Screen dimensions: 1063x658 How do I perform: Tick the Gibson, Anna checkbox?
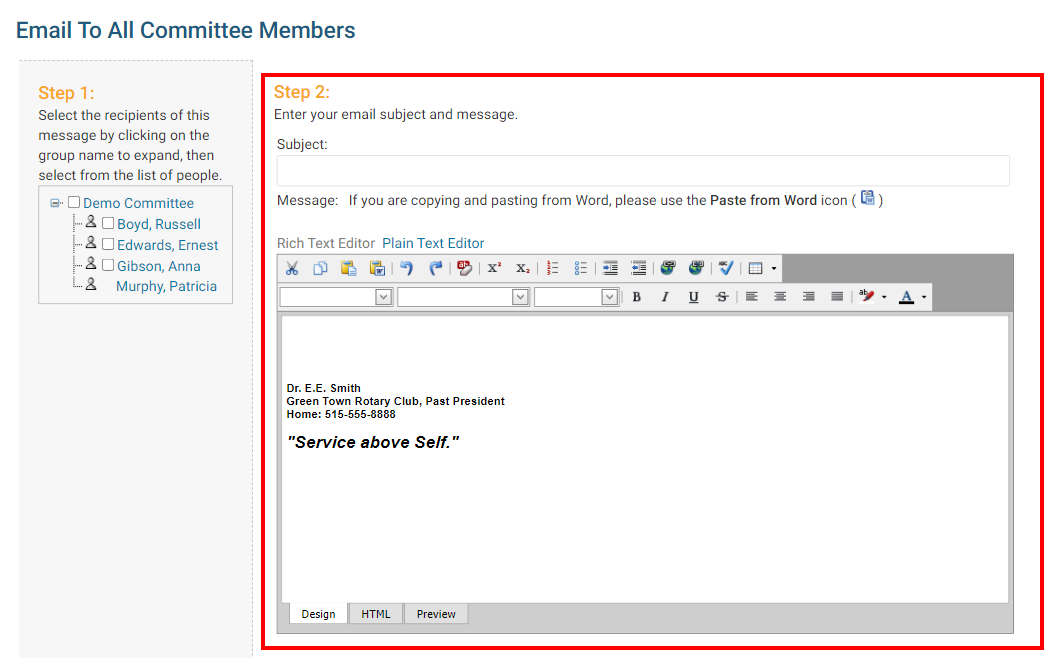pyautogui.click(x=108, y=266)
